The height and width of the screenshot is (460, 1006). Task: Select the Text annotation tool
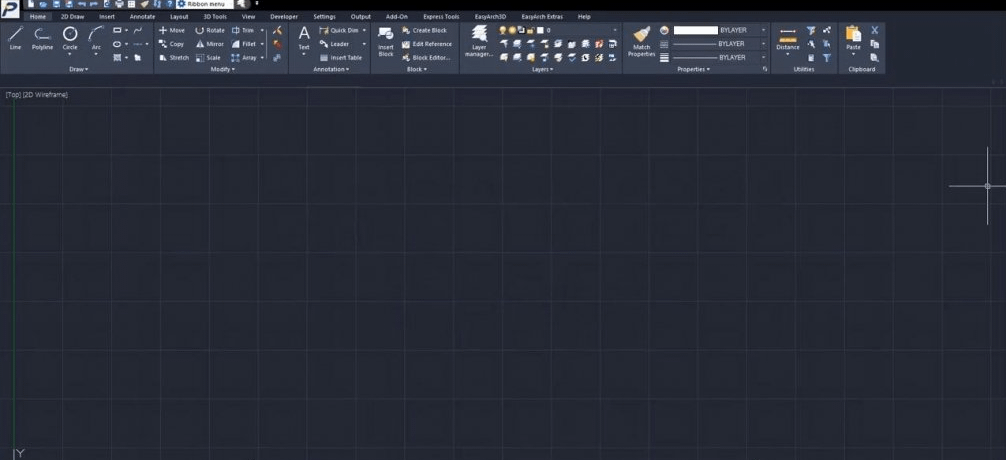pyautogui.click(x=304, y=38)
